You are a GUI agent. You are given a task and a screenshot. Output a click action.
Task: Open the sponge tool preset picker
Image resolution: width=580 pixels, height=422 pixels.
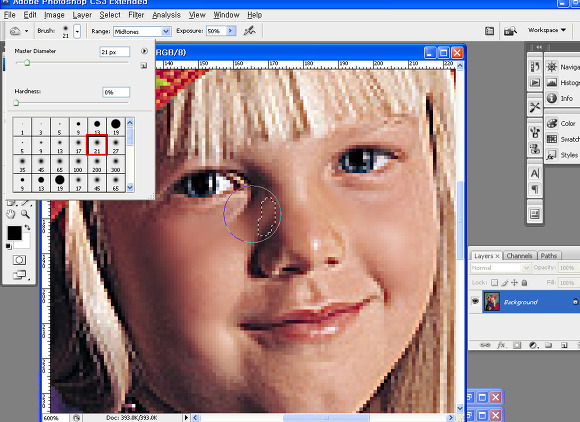tap(19, 31)
